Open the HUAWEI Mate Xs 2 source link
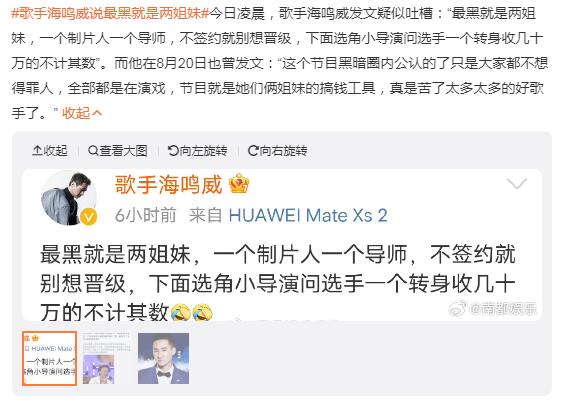 click(x=308, y=215)
